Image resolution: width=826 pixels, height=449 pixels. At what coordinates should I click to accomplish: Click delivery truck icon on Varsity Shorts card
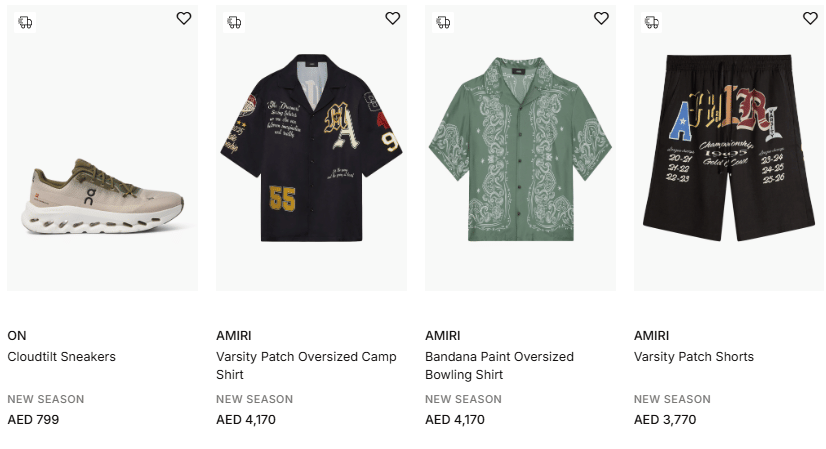tap(652, 22)
